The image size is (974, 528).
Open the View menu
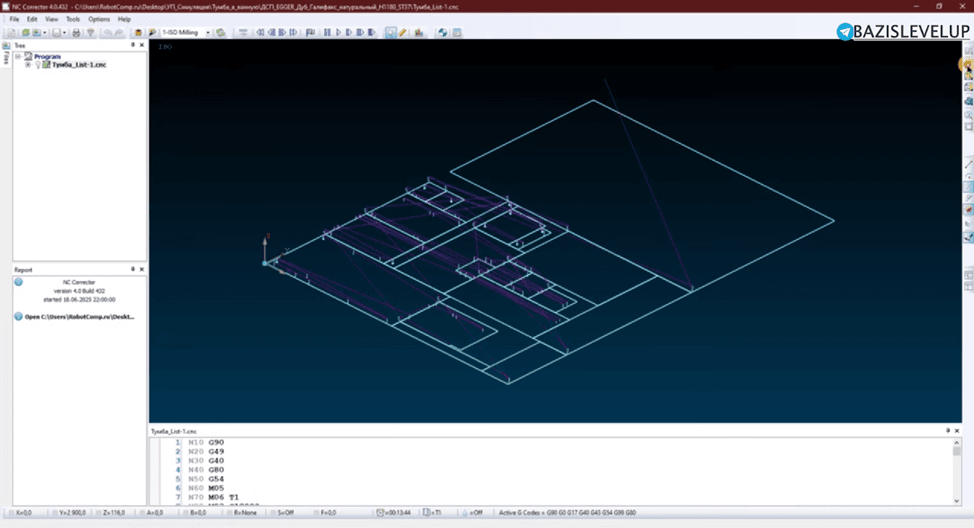52,19
